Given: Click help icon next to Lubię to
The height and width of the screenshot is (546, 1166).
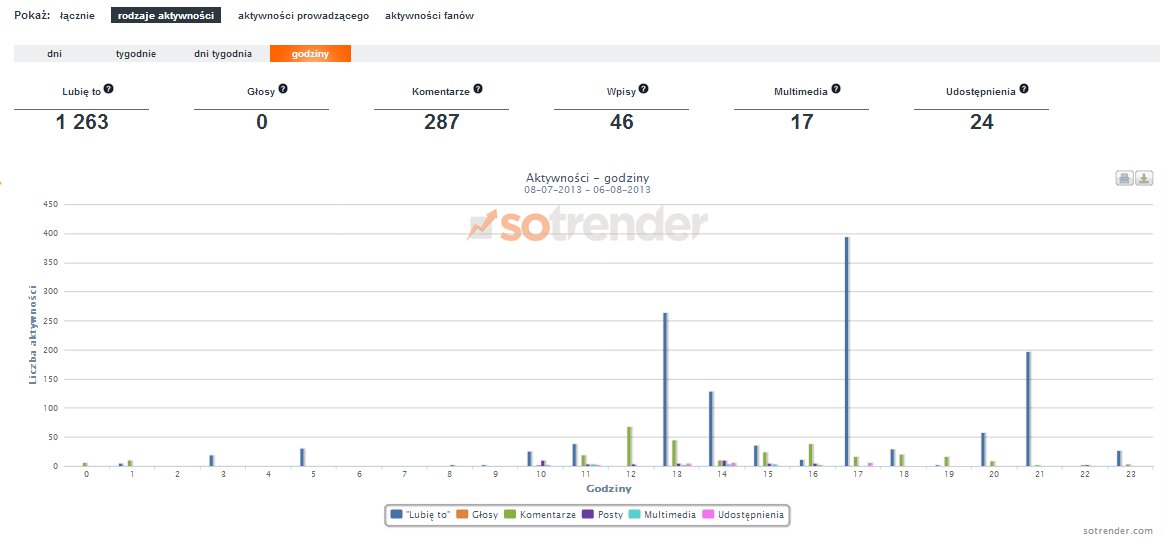Looking at the screenshot, I should pos(109,89).
